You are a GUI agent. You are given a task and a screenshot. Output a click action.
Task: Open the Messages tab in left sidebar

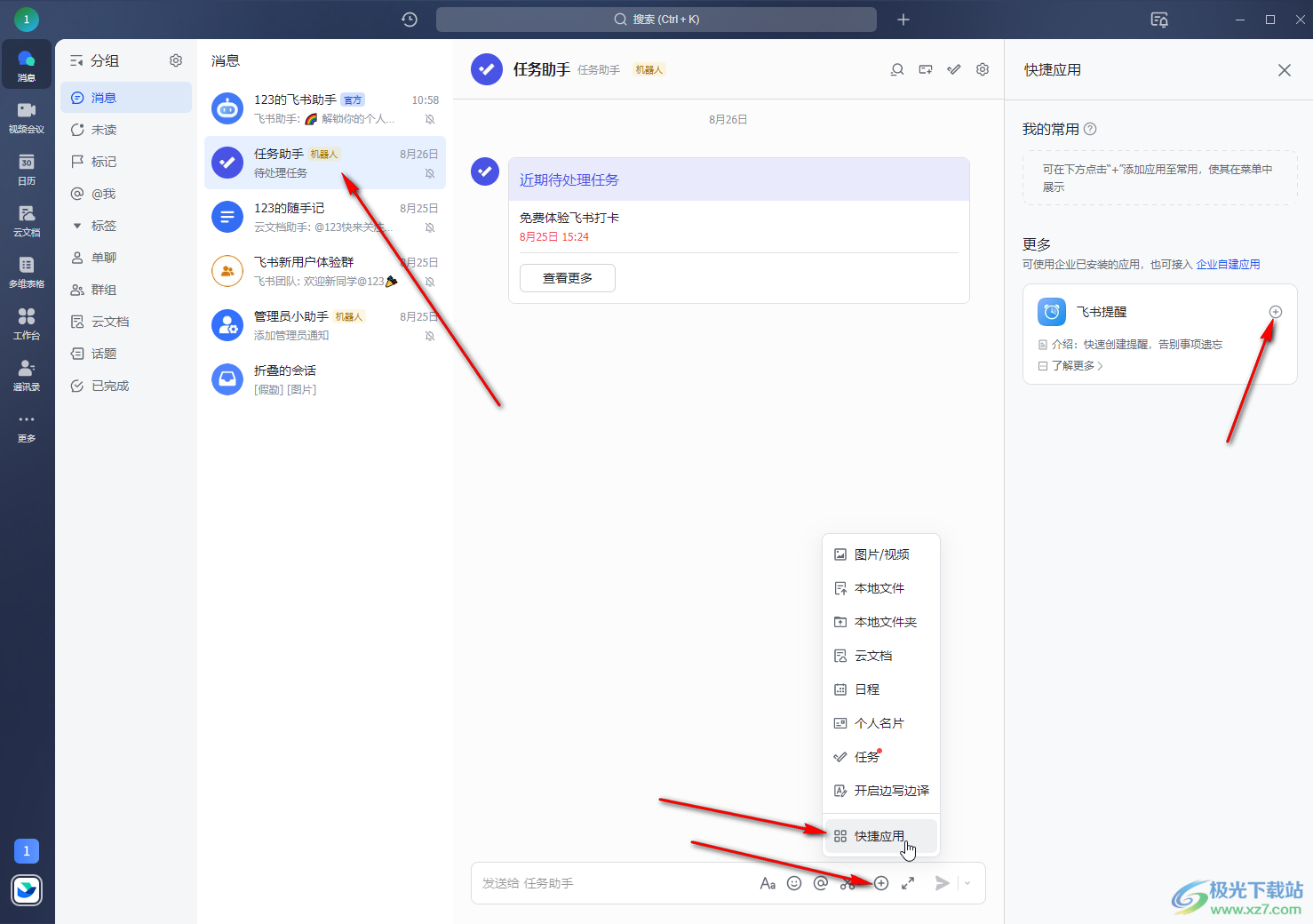[27, 65]
